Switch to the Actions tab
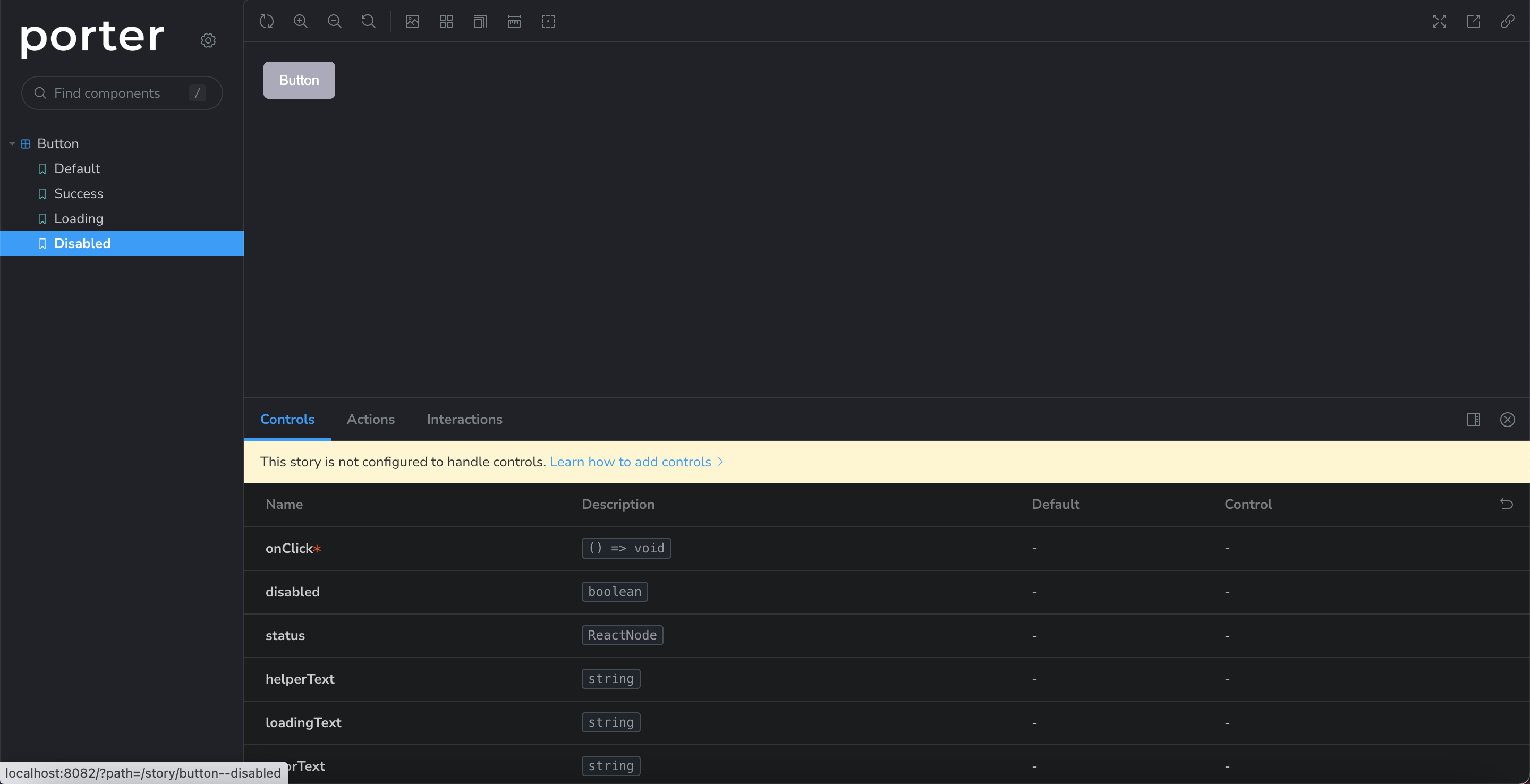This screenshot has width=1530, height=784. [x=371, y=419]
